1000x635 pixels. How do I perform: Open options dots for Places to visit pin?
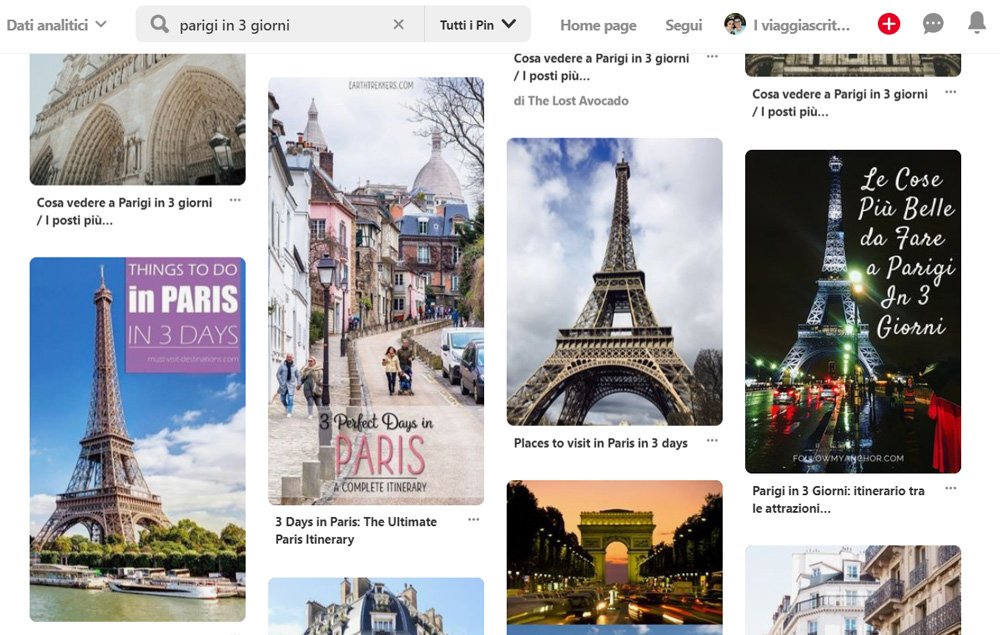click(712, 441)
